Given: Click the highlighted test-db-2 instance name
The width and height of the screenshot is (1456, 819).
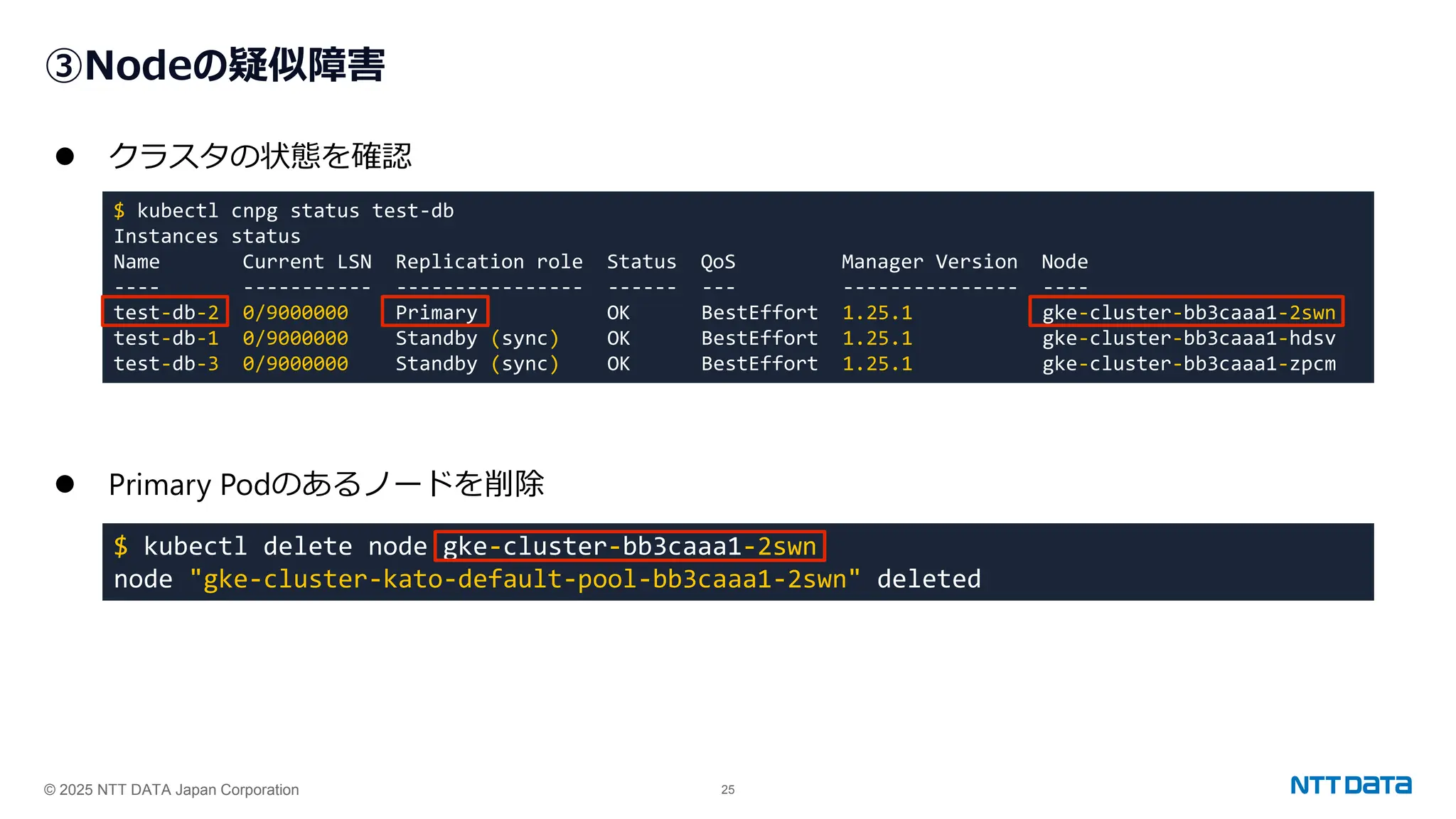Looking at the screenshot, I should 166,313.
